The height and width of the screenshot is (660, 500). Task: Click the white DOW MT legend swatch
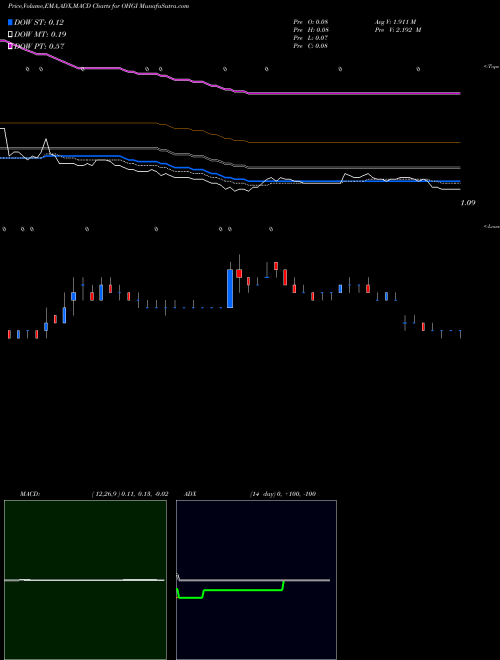point(10,34)
